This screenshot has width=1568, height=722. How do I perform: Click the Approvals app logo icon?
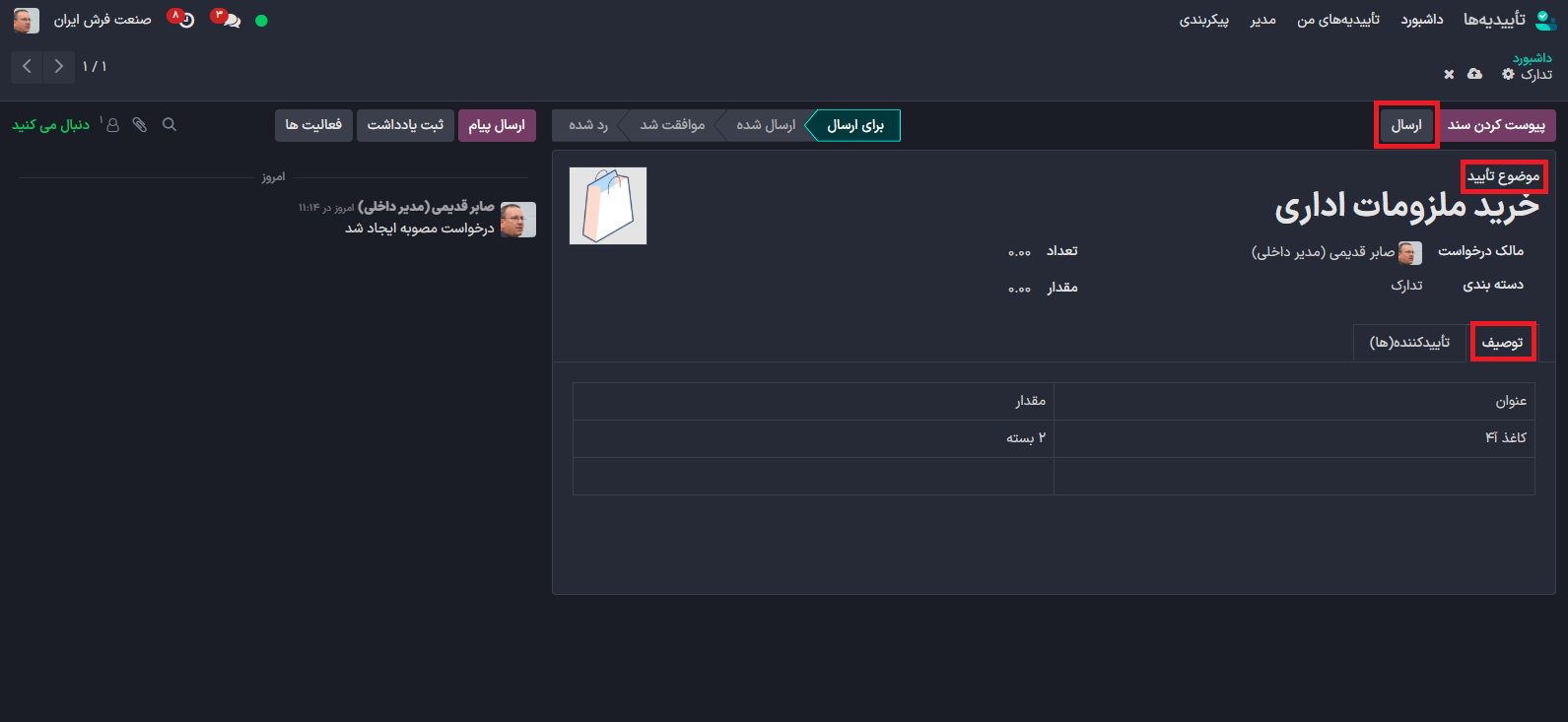[1546, 20]
